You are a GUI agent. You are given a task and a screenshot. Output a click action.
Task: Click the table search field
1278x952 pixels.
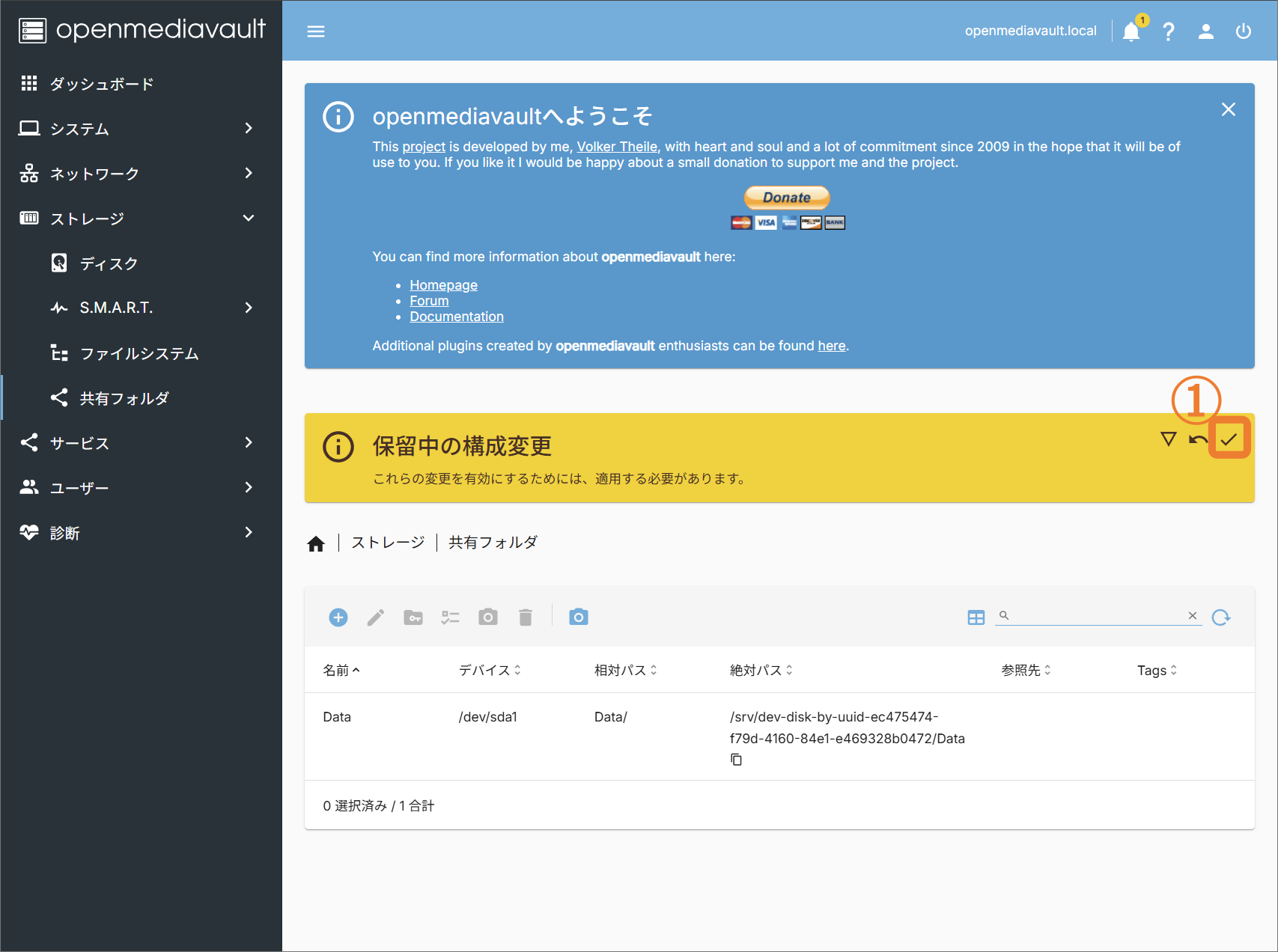click(x=1098, y=616)
